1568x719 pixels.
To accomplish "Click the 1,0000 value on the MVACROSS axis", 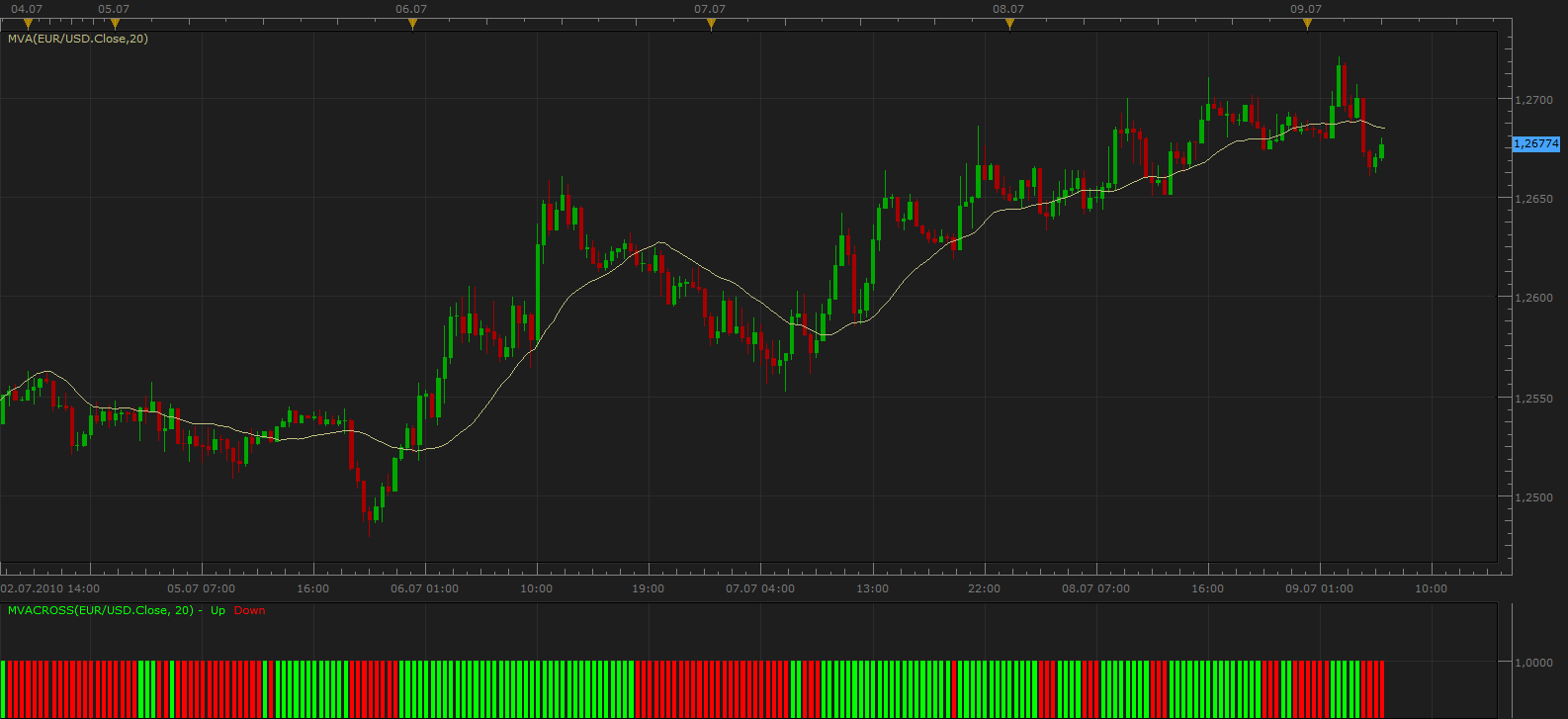I will 1533,663.
